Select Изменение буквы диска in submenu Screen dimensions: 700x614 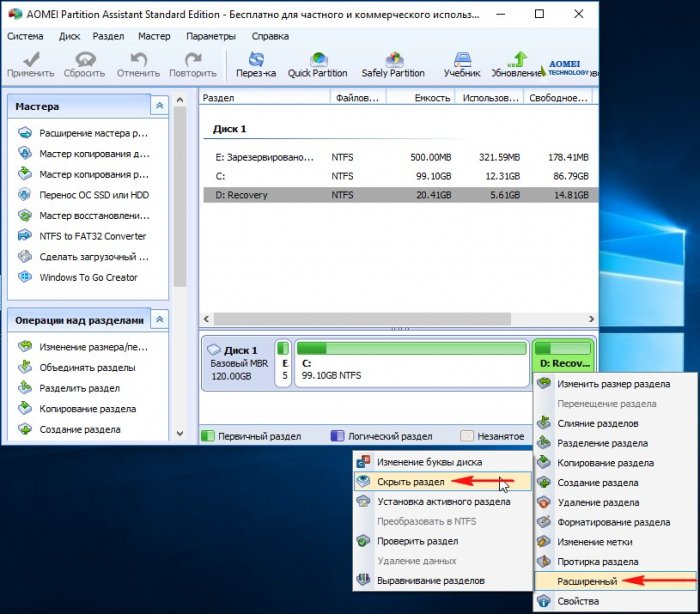click(x=443, y=462)
